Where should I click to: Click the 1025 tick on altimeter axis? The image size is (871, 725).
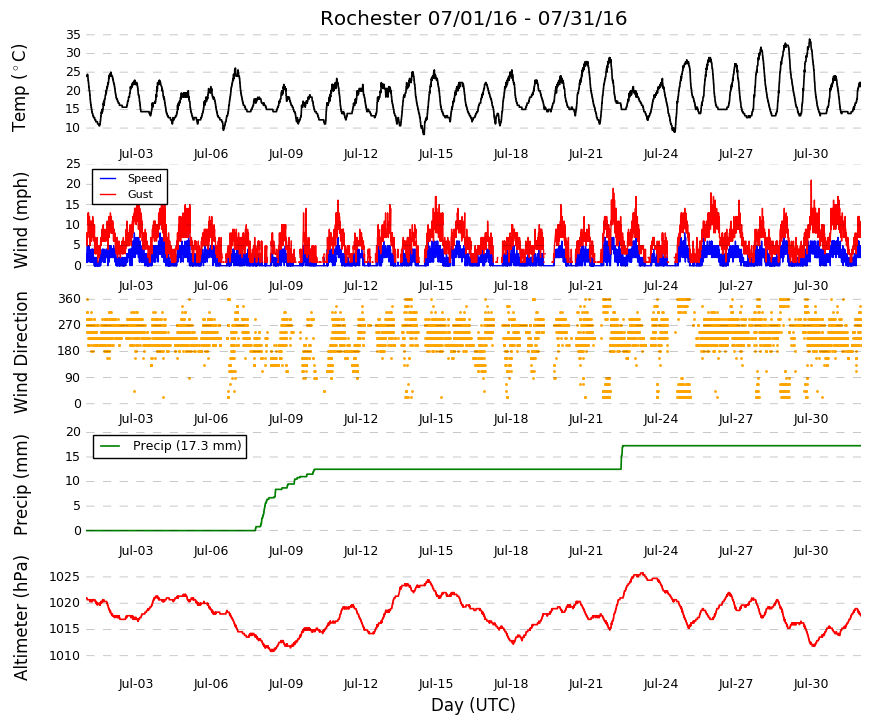point(65,577)
